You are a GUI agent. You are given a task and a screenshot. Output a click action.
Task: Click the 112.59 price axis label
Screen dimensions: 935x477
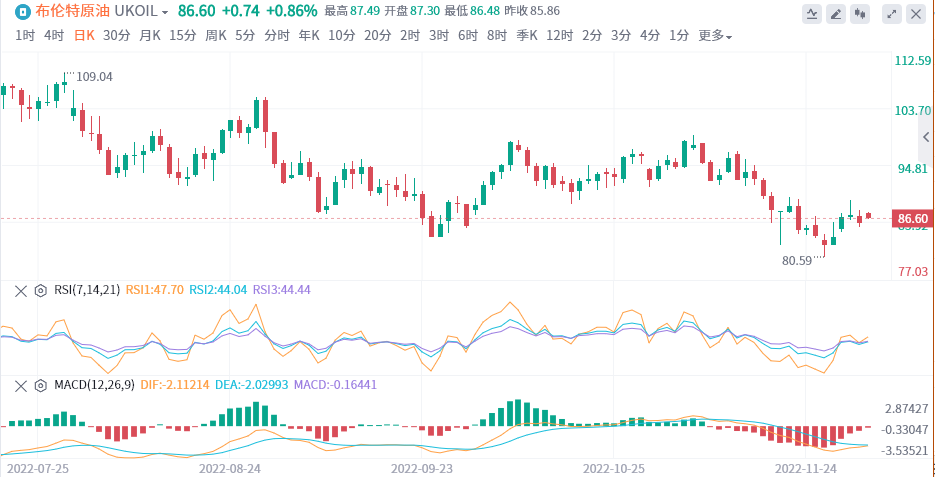click(x=914, y=61)
